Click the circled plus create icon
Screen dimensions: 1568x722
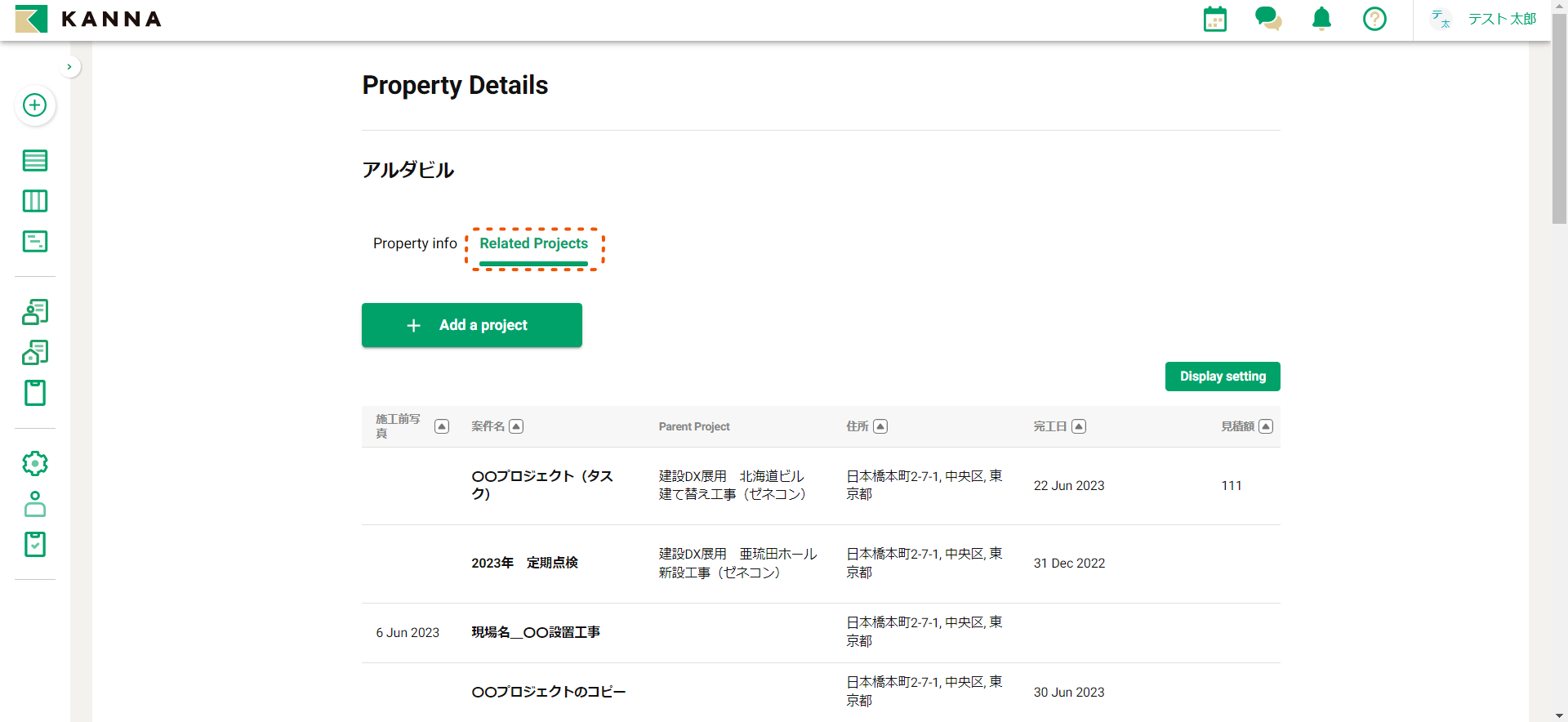click(x=34, y=105)
